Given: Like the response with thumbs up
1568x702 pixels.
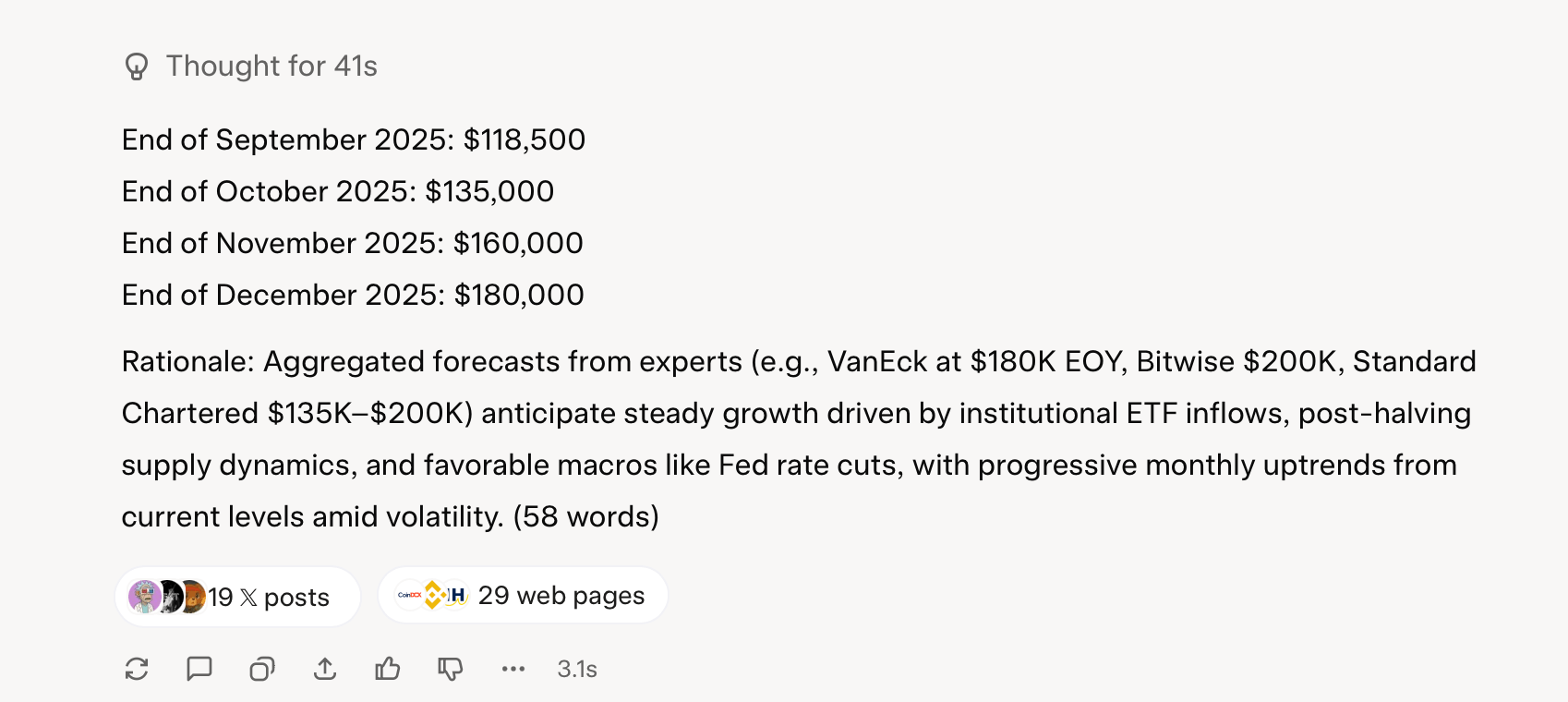Looking at the screenshot, I should coord(388,669).
